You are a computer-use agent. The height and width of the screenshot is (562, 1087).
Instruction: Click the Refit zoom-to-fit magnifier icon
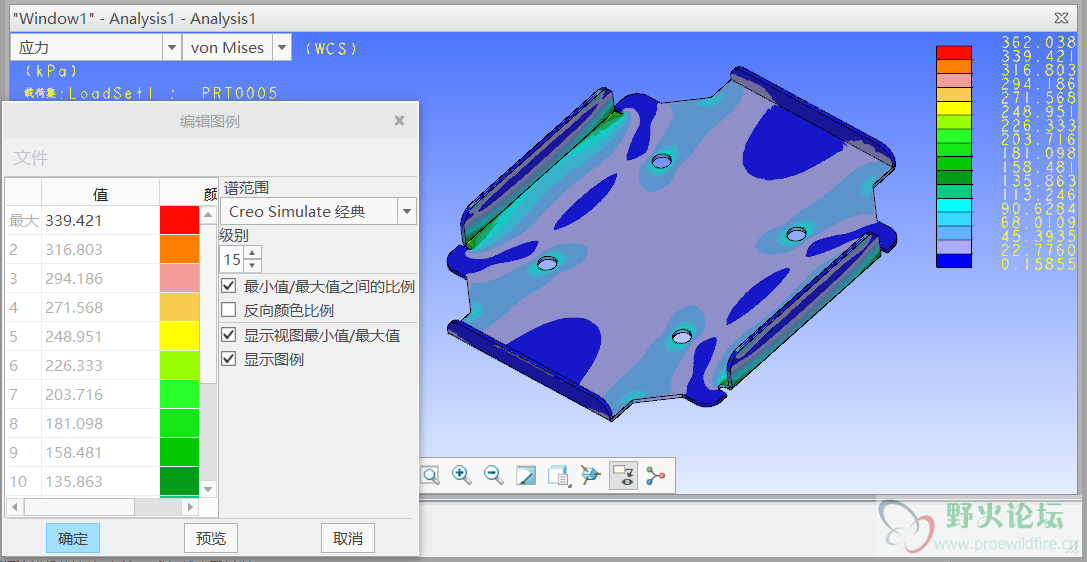431,475
